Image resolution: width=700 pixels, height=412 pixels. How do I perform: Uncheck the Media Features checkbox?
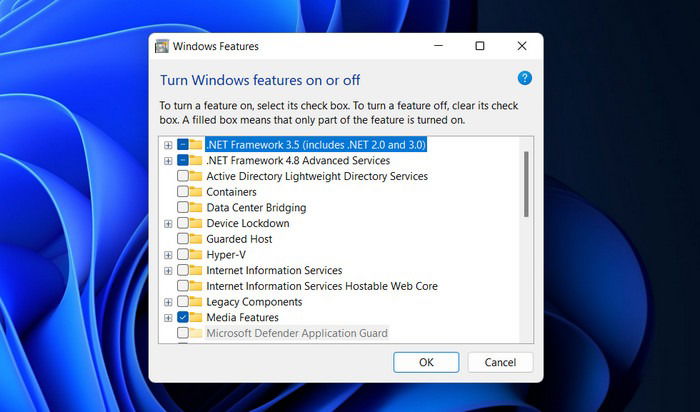(183, 317)
